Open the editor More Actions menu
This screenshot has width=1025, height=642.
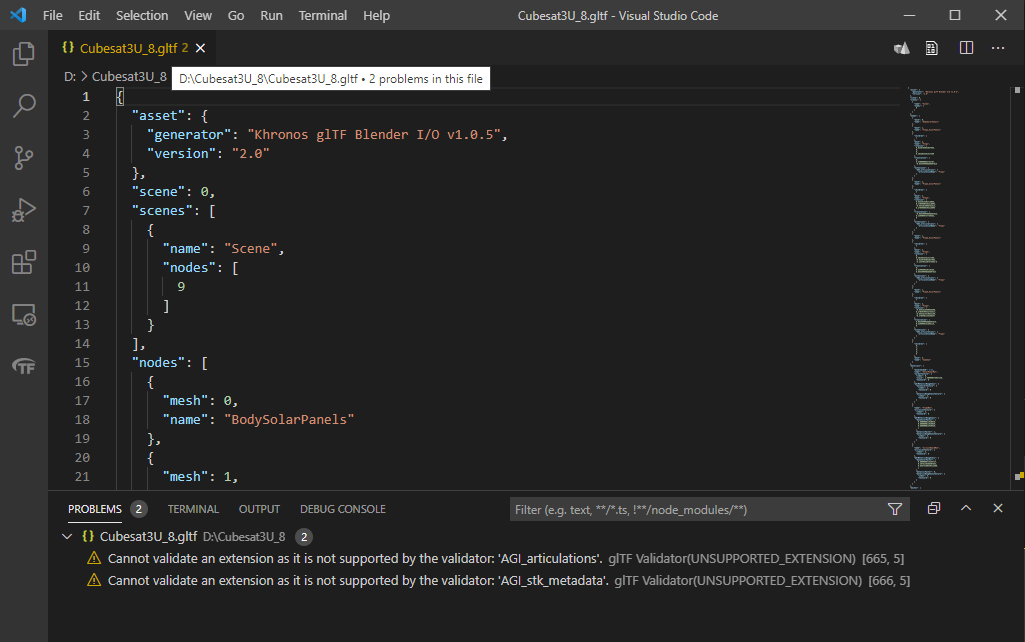click(x=997, y=47)
